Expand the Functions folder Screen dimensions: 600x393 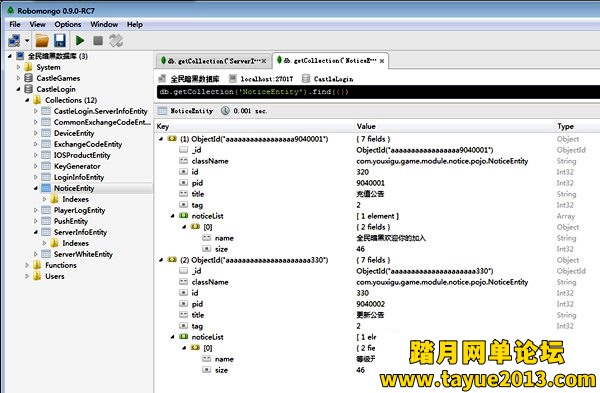point(27,265)
